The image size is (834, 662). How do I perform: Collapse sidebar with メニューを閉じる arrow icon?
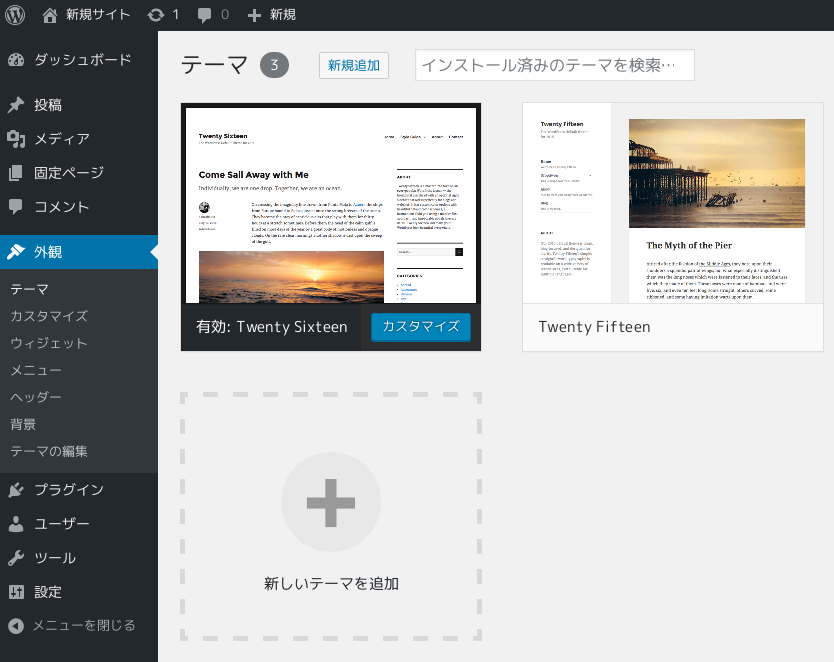pos(16,626)
